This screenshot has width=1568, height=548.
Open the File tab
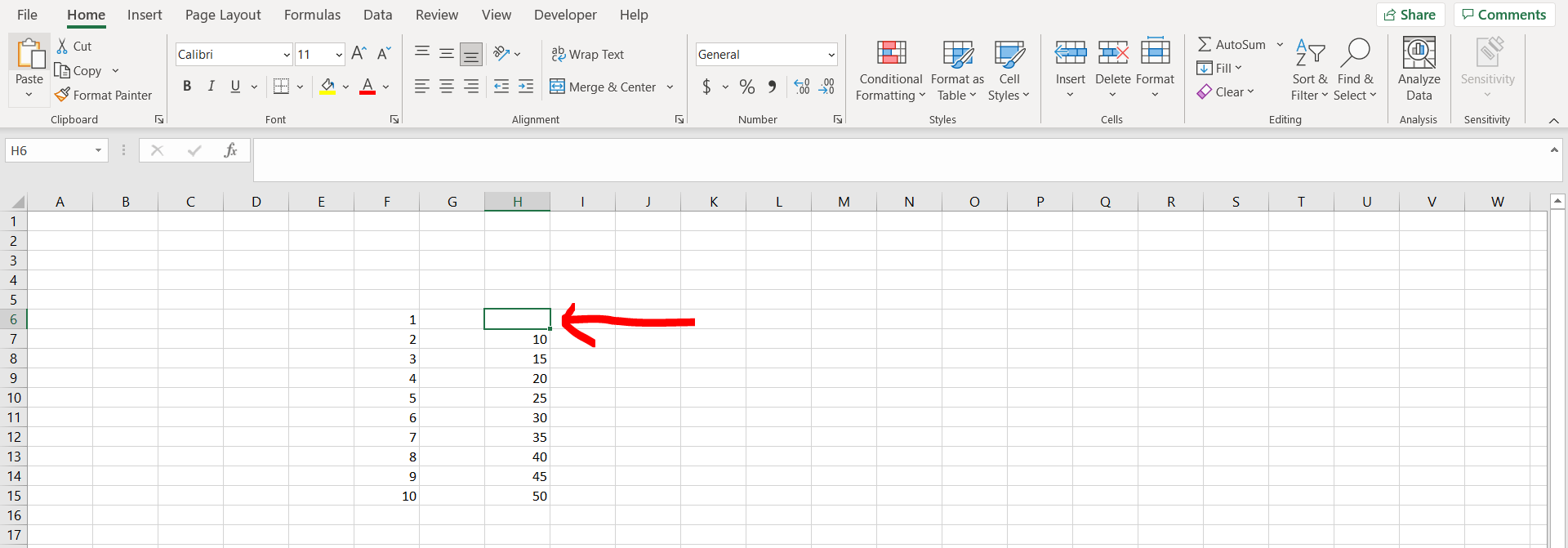(27, 15)
